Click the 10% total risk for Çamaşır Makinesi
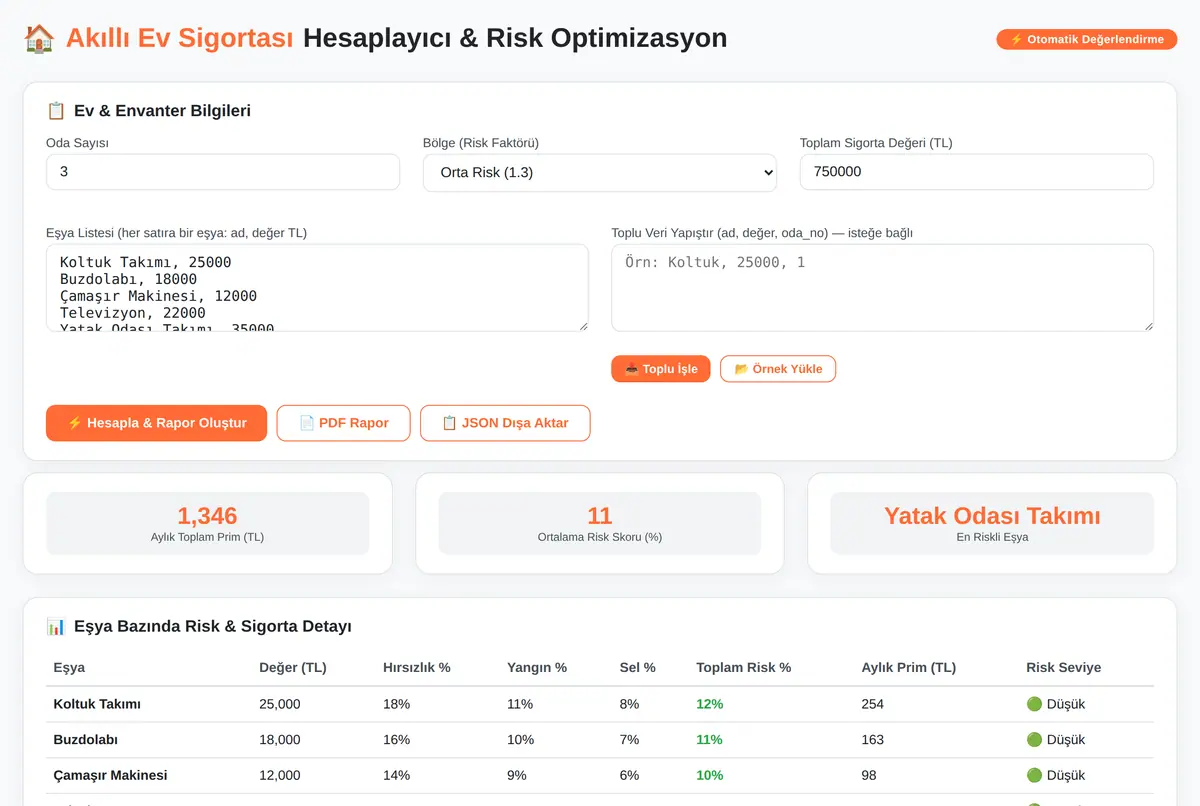Viewport: 1200px width, 806px height. tap(710, 775)
